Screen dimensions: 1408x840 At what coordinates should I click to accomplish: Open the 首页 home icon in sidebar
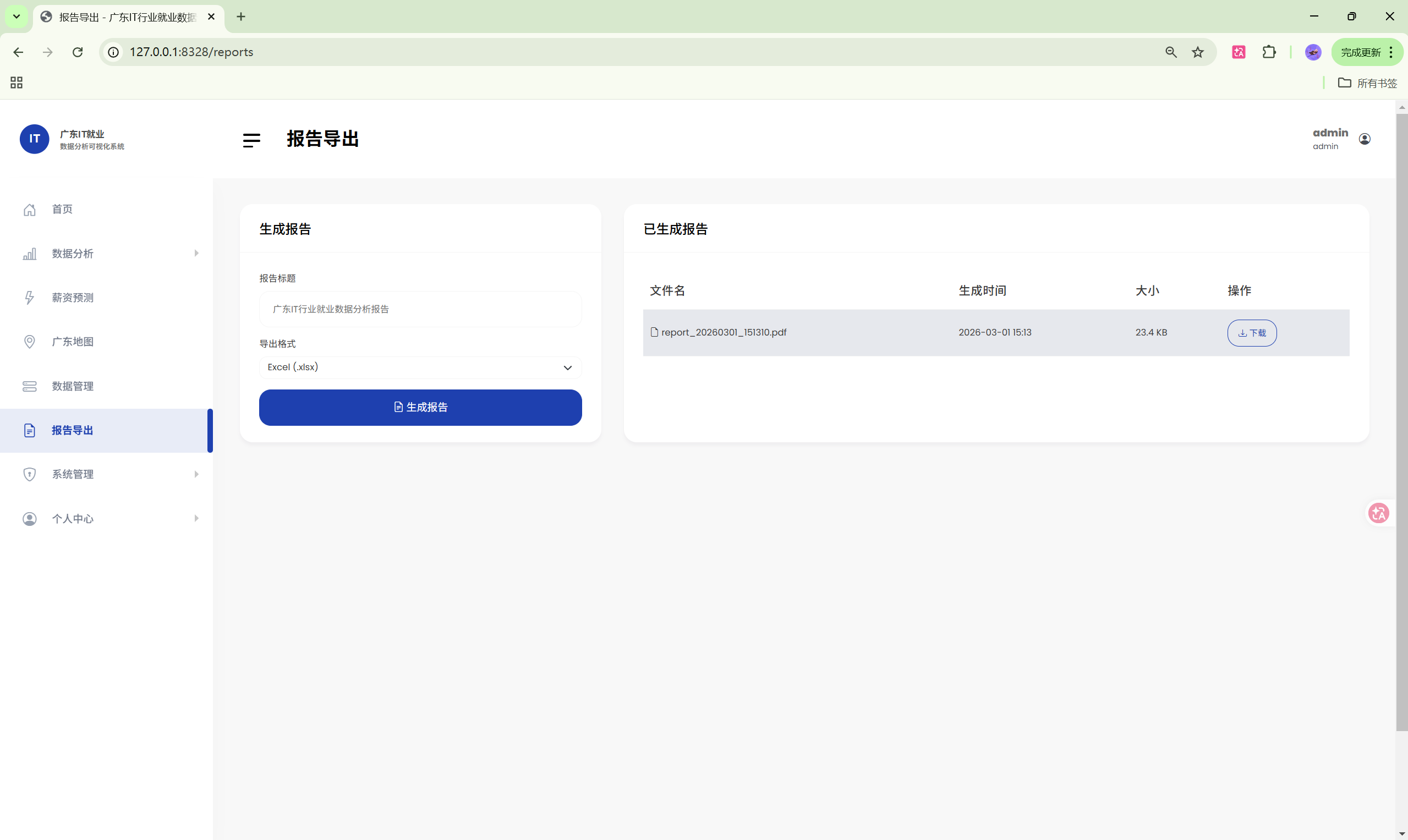pos(30,209)
